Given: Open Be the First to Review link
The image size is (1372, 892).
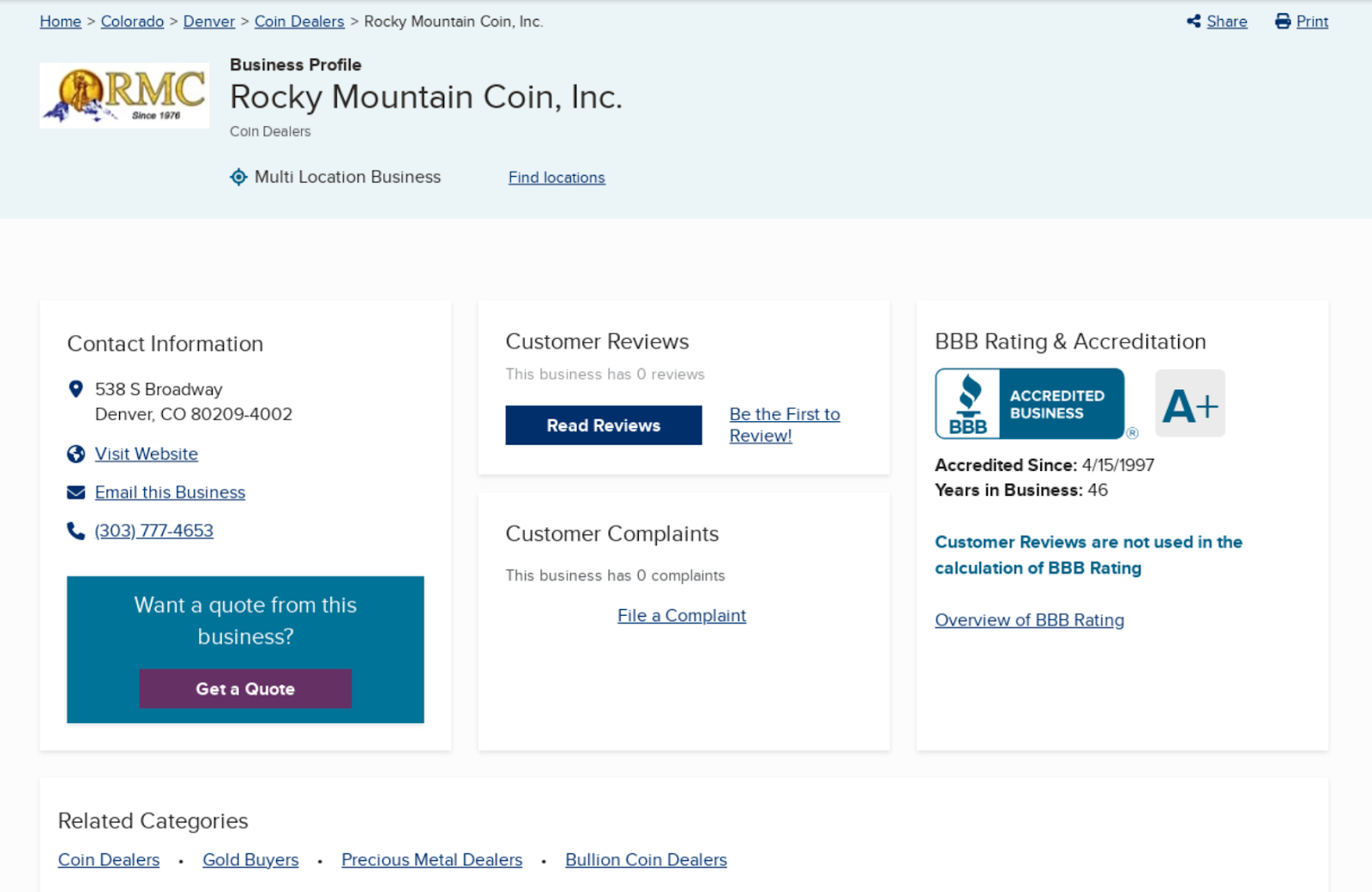Looking at the screenshot, I should 784,425.
